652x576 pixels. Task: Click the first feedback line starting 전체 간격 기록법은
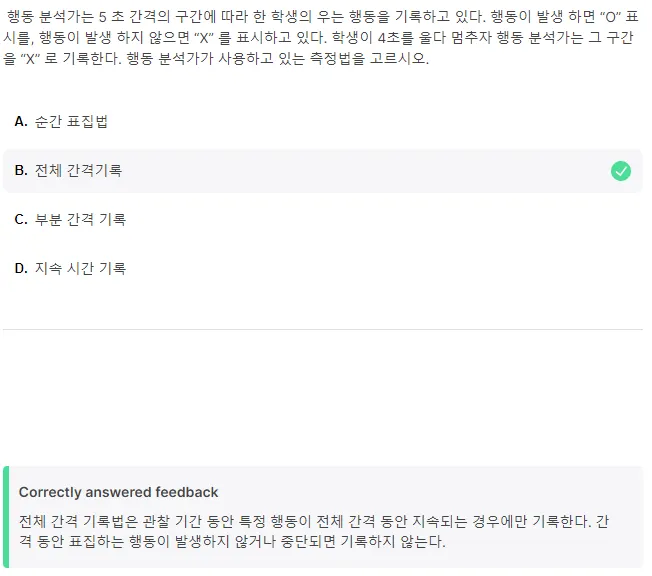(x=314, y=521)
